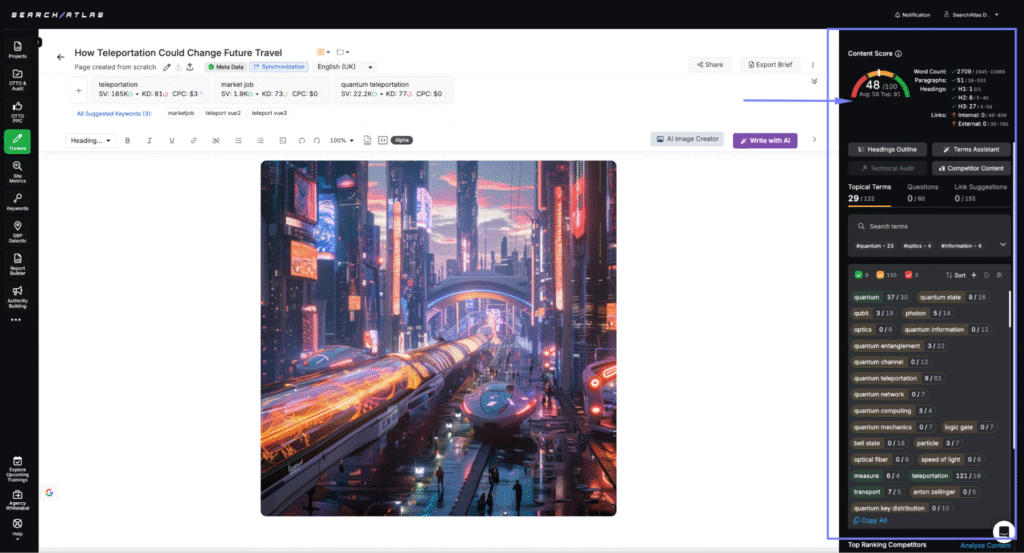The width and height of the screenshot is (1024, 553).
Task: Open Keywords sidebar tool
Action: (x=18, y=202)
